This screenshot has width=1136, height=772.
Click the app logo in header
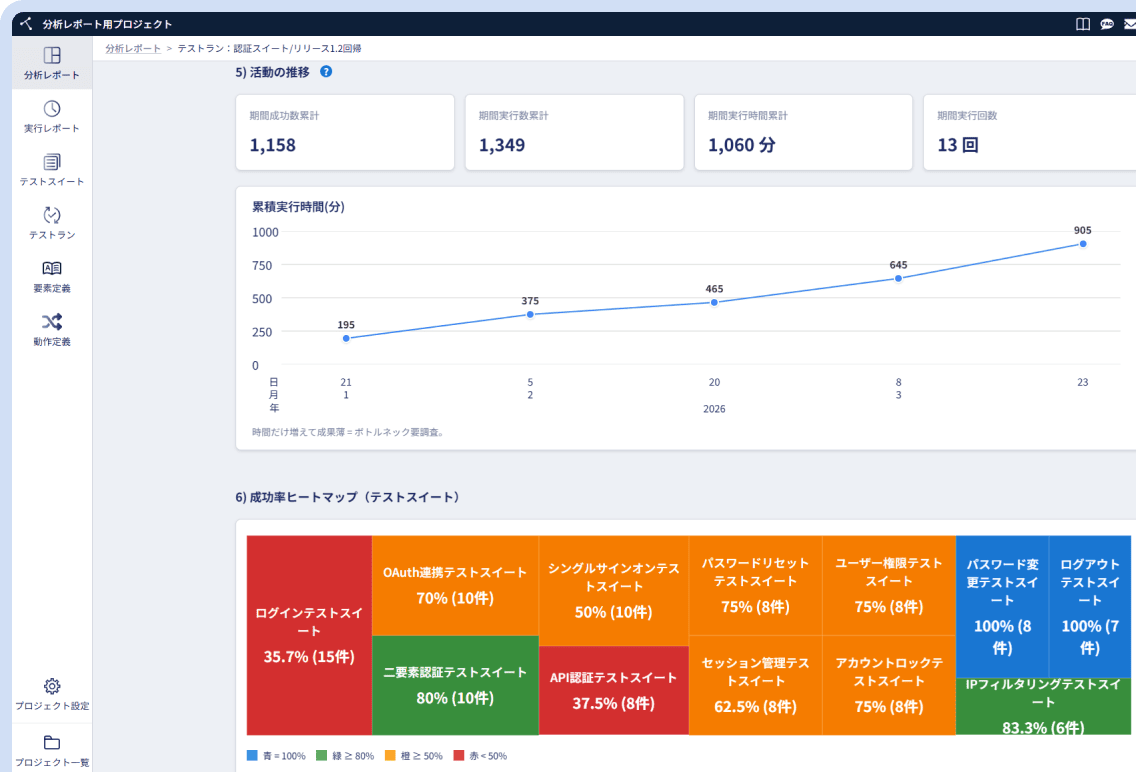pyautogui.click(x=26, y=24)
